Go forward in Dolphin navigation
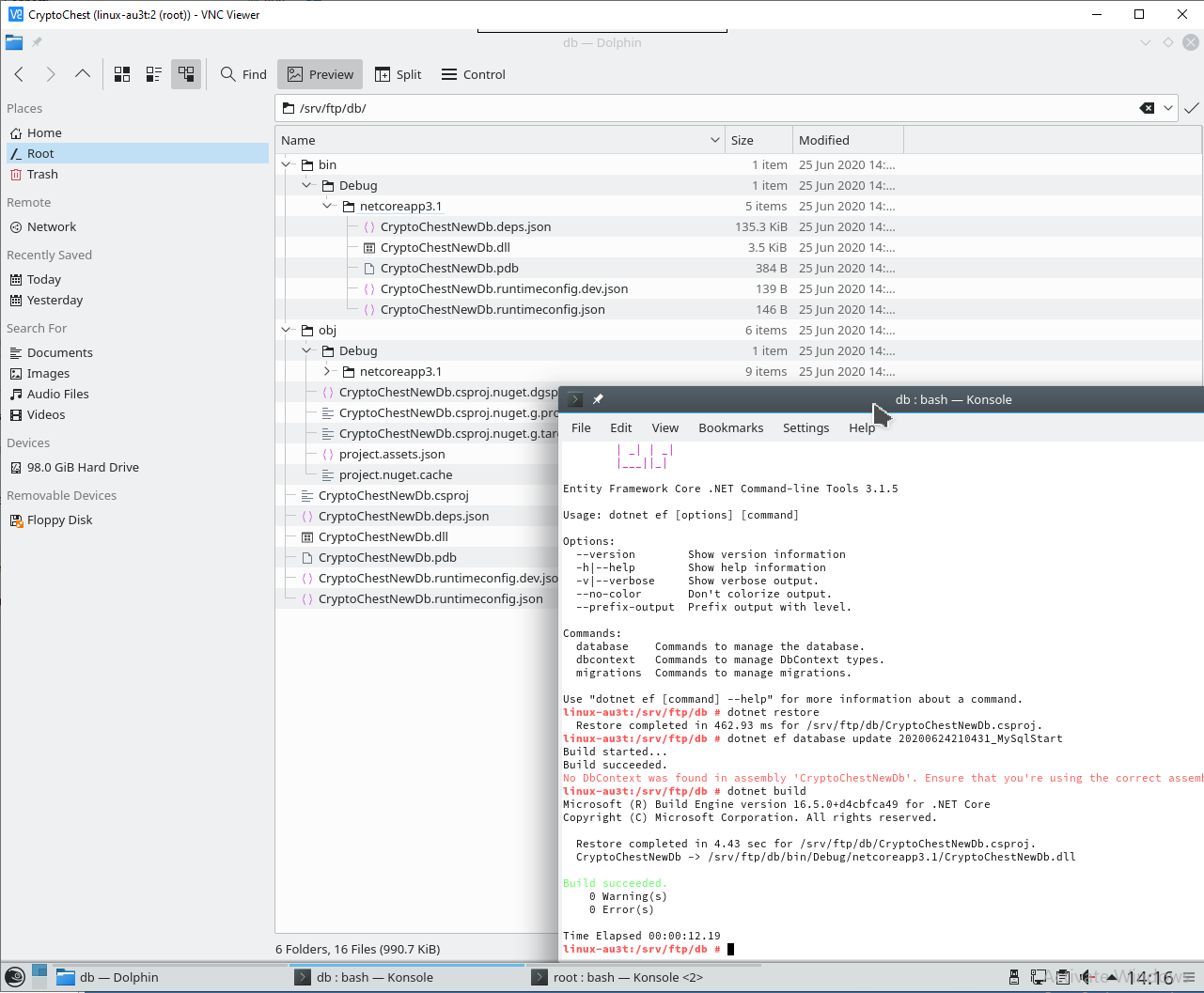Screen dimensions: 1204x993 pyautogui.click(x=51, y=74)
